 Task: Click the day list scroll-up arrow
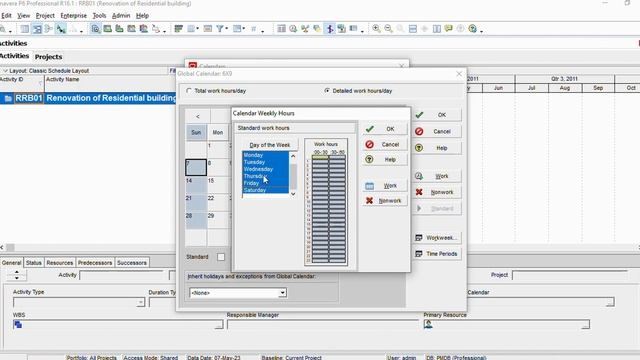click(x=293, y=156)
